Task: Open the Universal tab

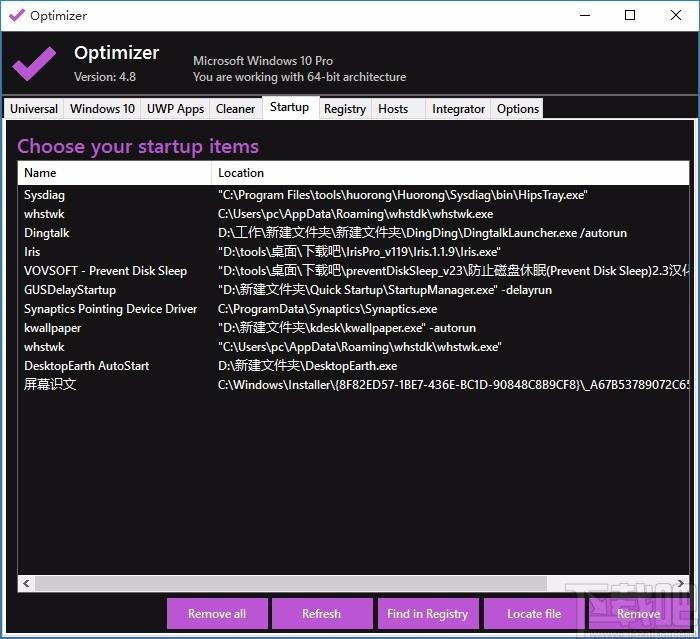Action: 34,109
